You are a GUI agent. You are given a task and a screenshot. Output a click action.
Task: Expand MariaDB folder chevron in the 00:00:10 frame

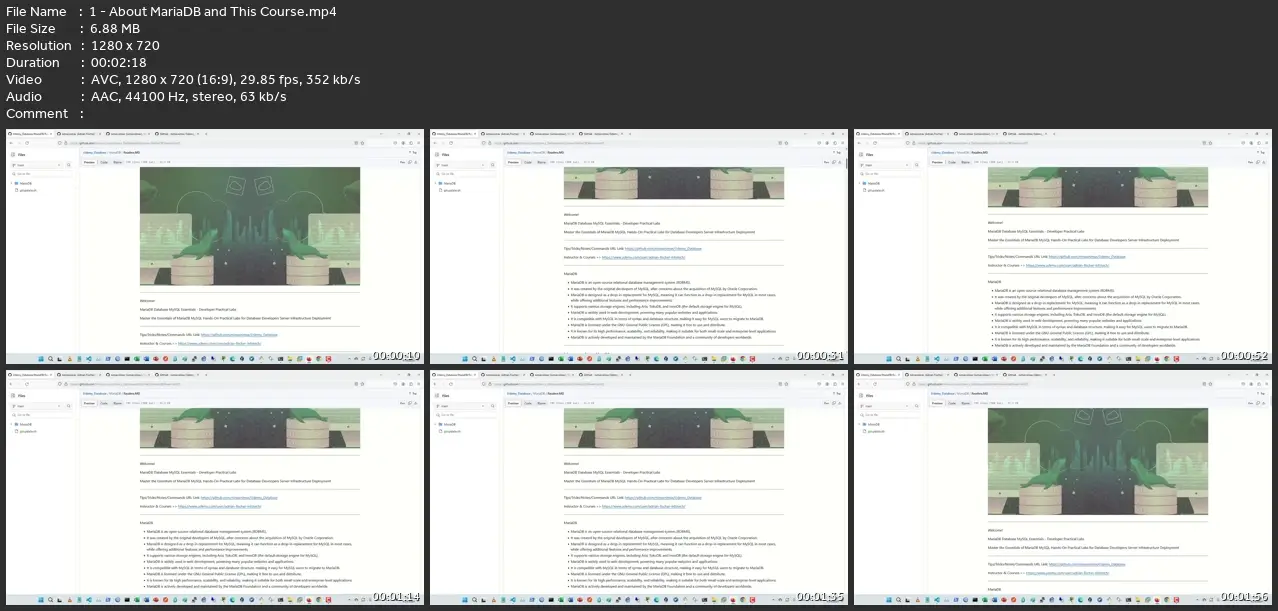pyautogui.click(x=11, y=183)
